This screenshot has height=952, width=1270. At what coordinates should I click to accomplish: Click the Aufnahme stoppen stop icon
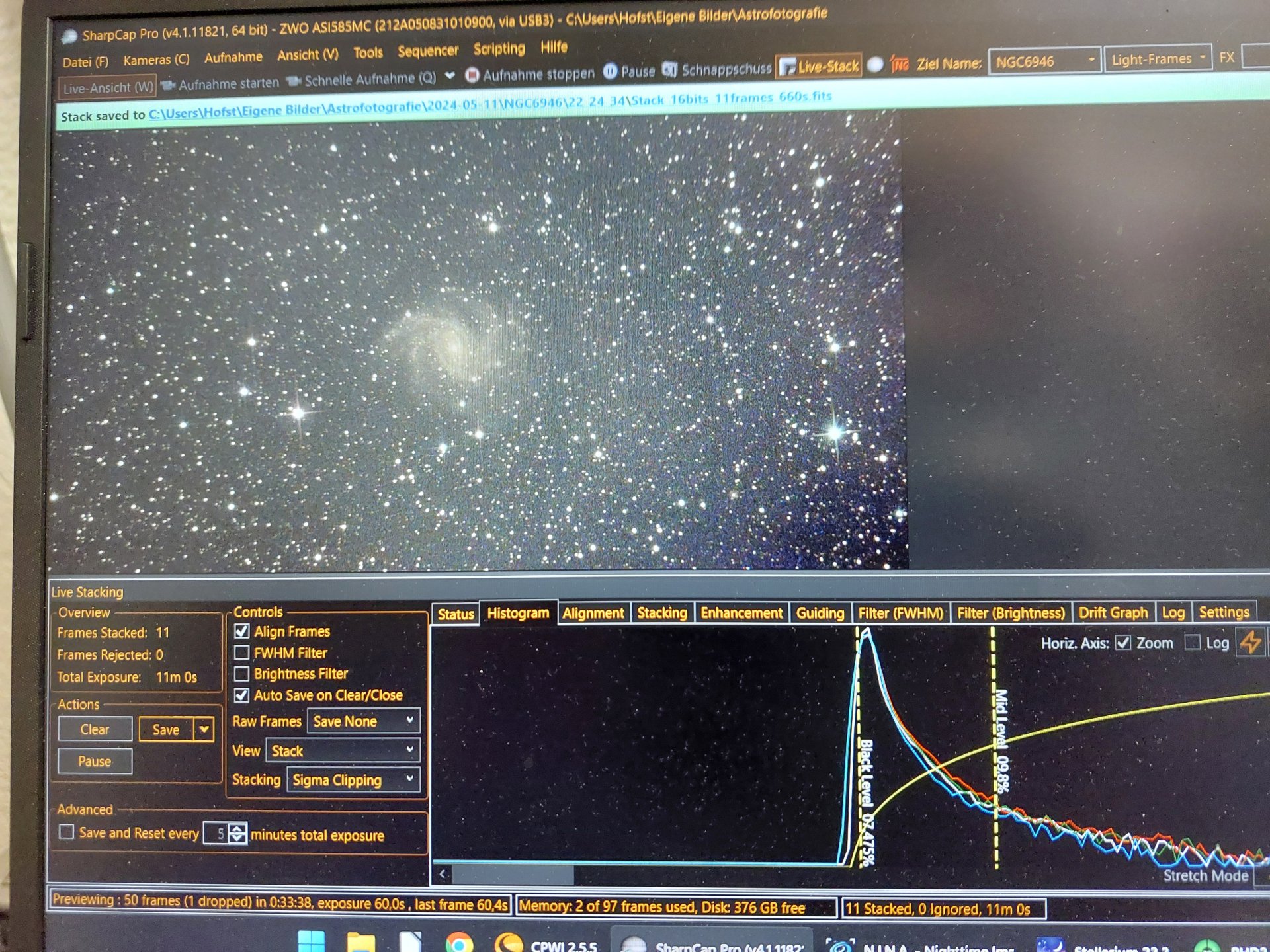[x=472, y=75]
